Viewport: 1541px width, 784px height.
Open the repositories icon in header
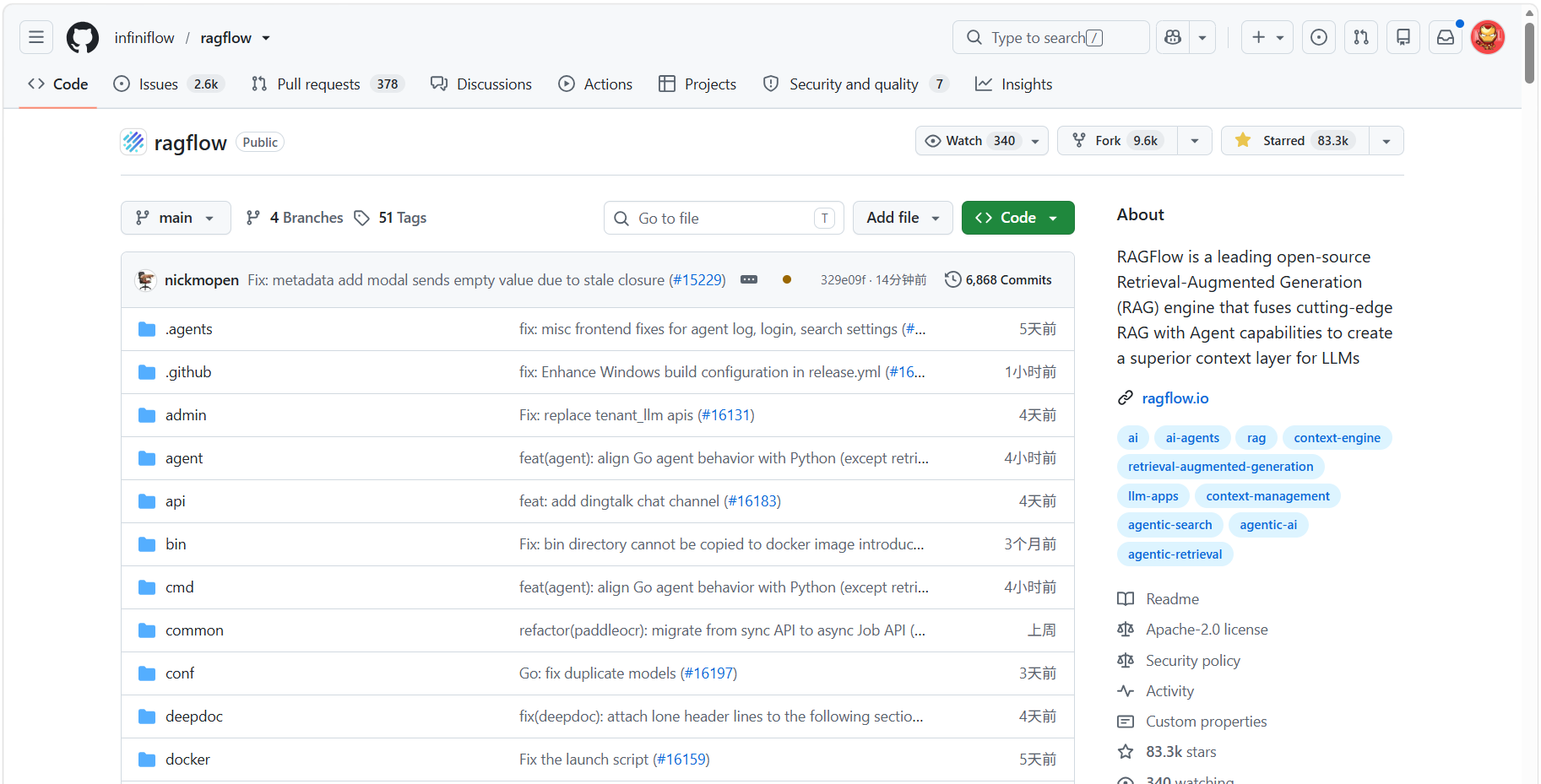tap(1403, 37)
